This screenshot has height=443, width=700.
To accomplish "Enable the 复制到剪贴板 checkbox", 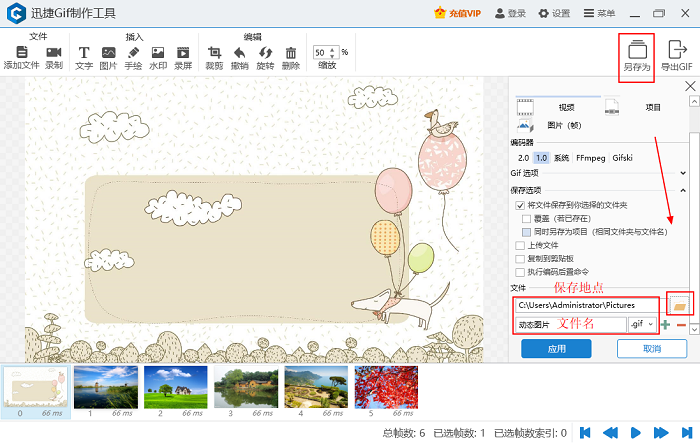I will 520,259.
